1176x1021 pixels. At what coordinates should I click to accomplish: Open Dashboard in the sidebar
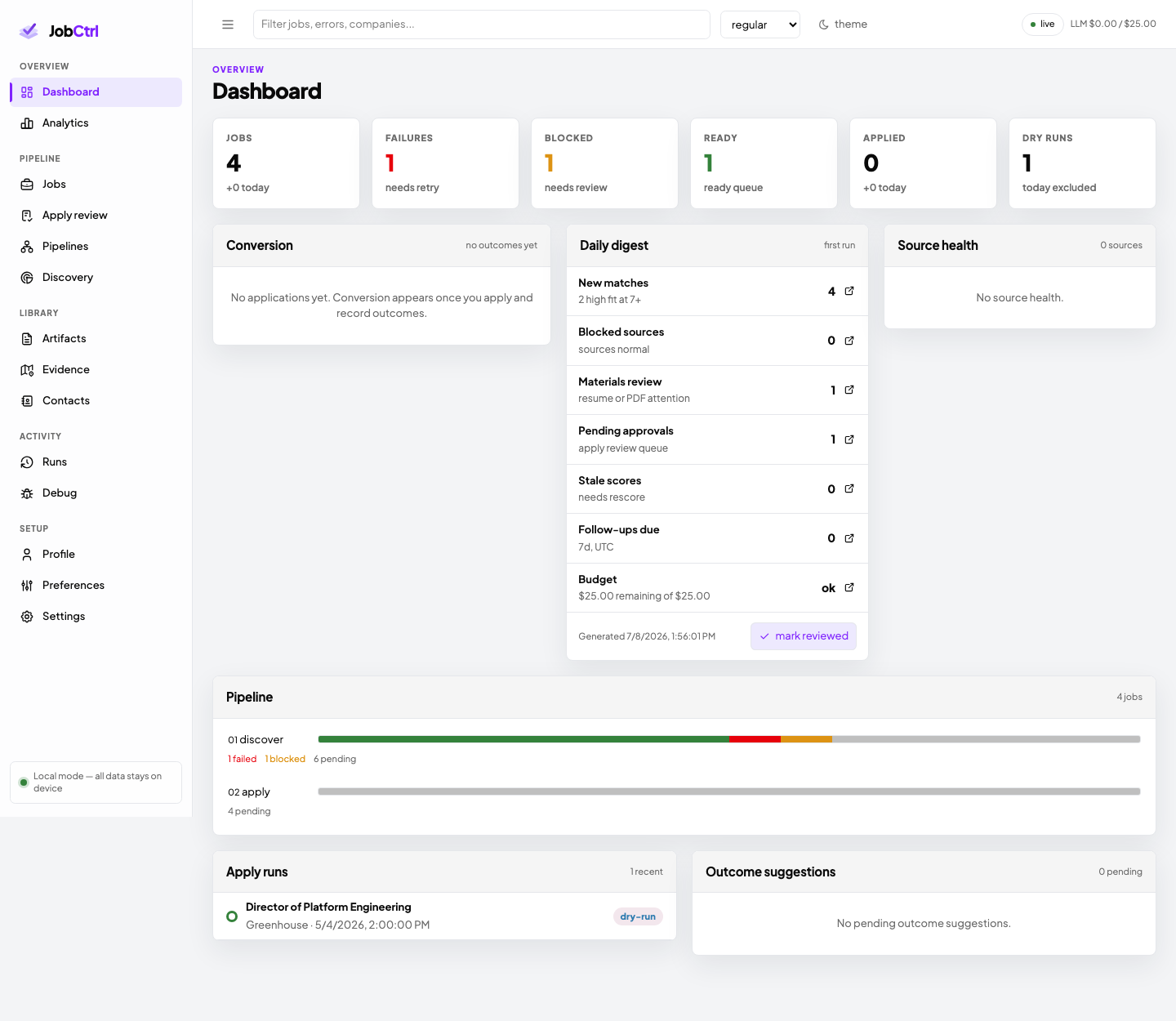point(96,92)
